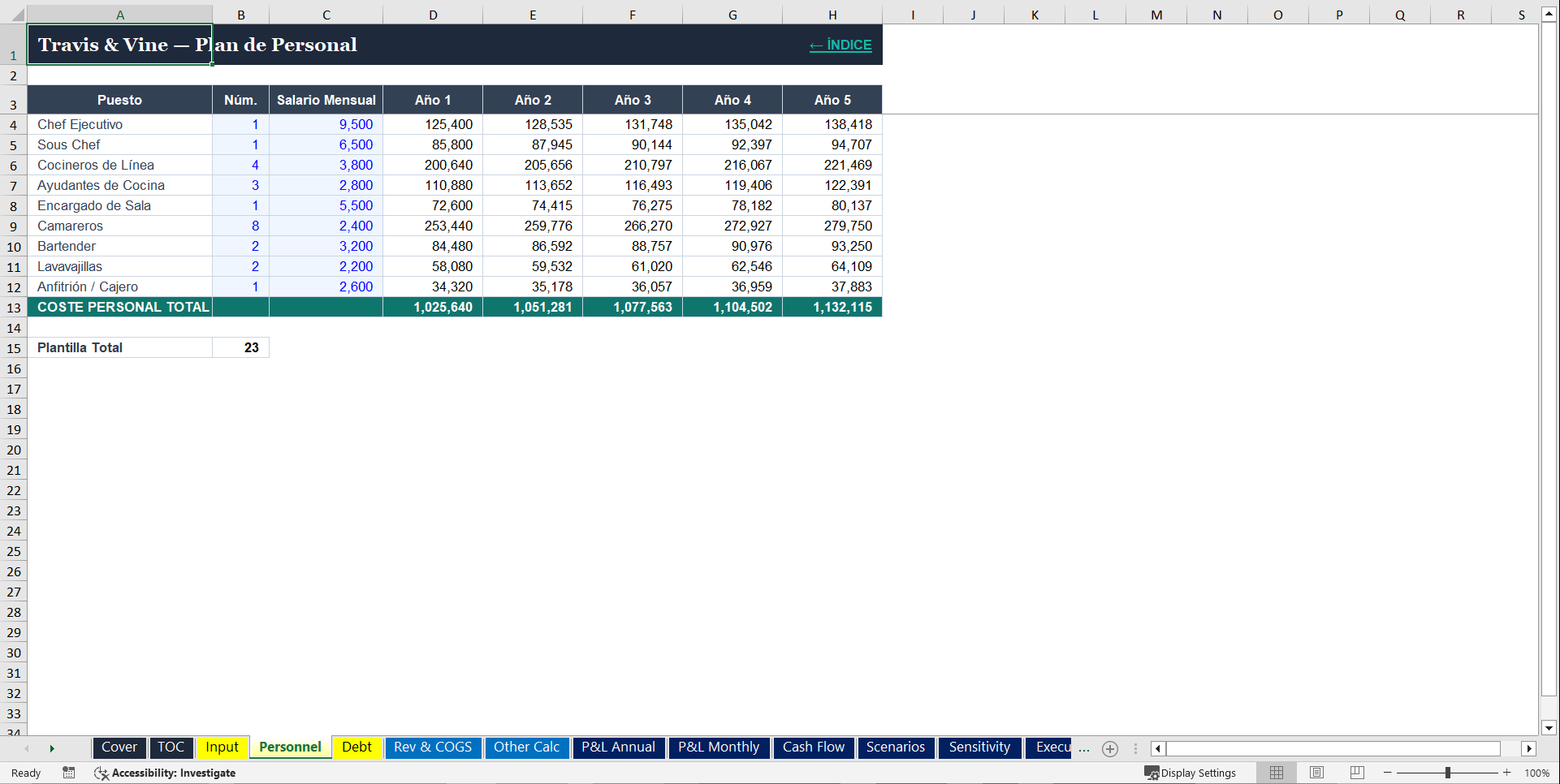Open the Cover sheet tab
1560x784 pixels.
[119, 747]
